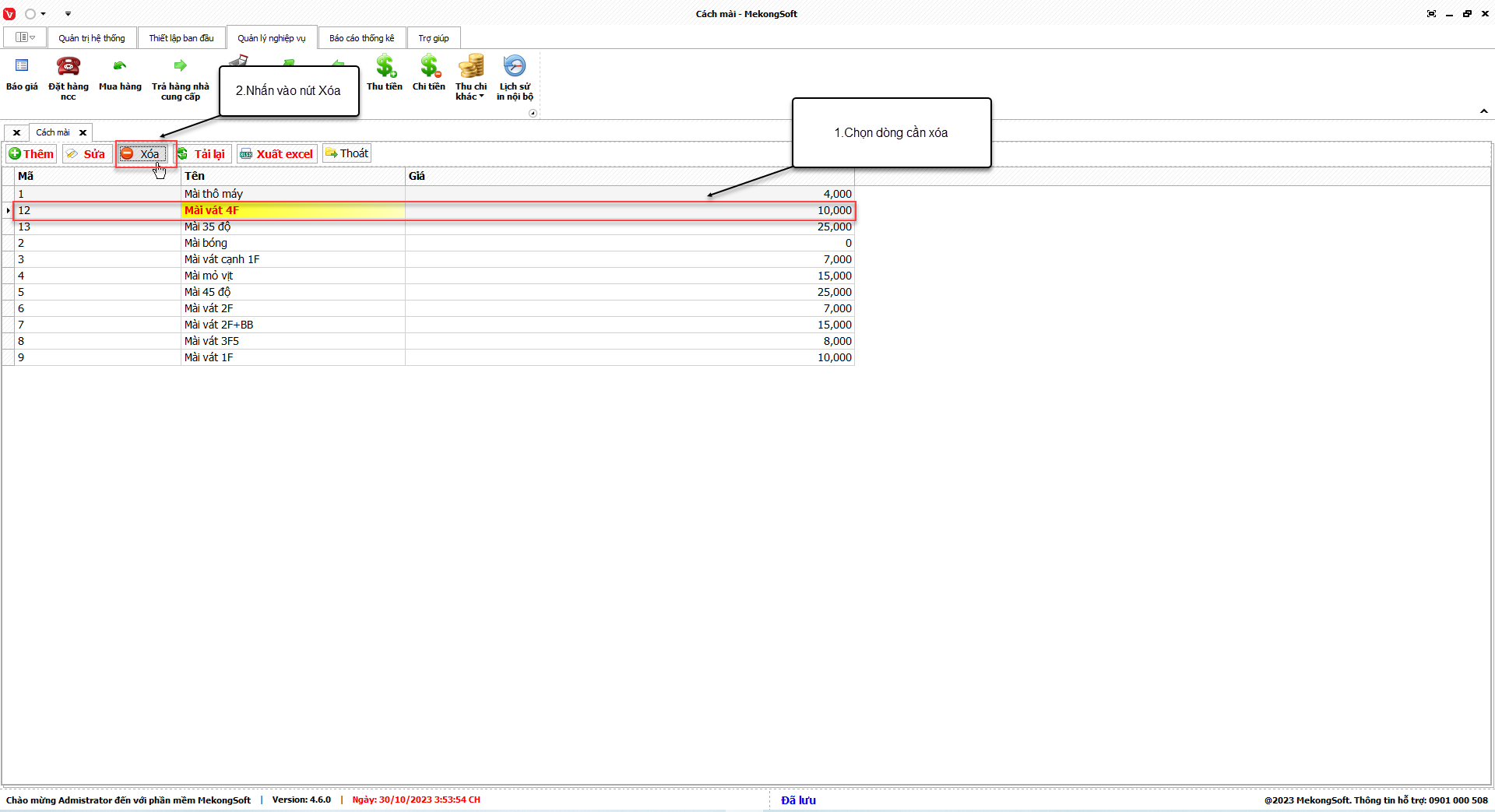The width and height of the screenshot is (1495, 812).
Task: Click Tải lại to reload the list
Action: point(202,154)
